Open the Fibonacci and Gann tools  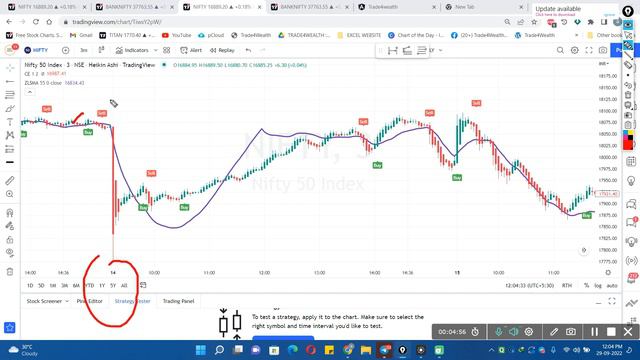tap(10, 95)
